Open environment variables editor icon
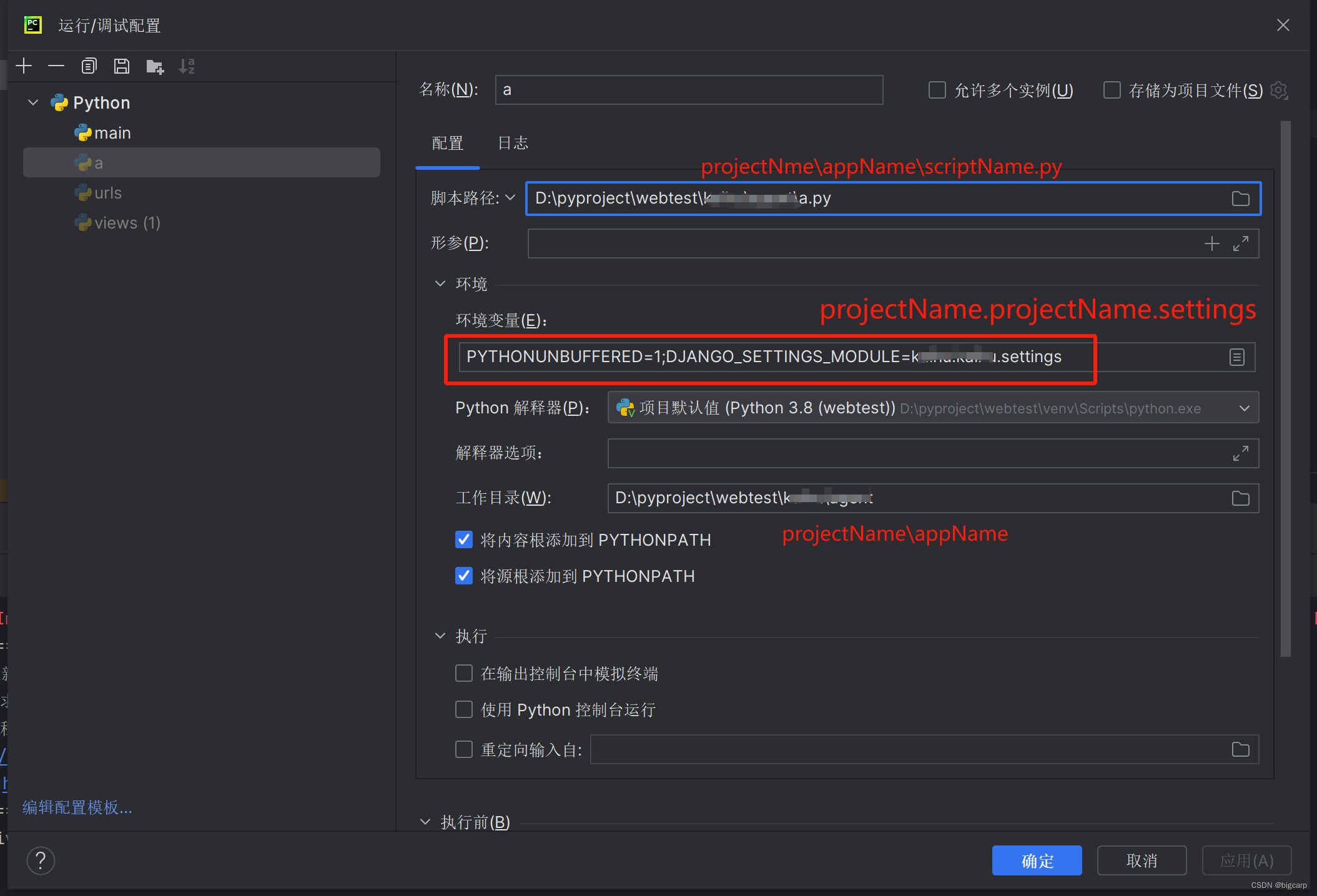This screenshot has height=896, width=1317. pos(1236,357)
